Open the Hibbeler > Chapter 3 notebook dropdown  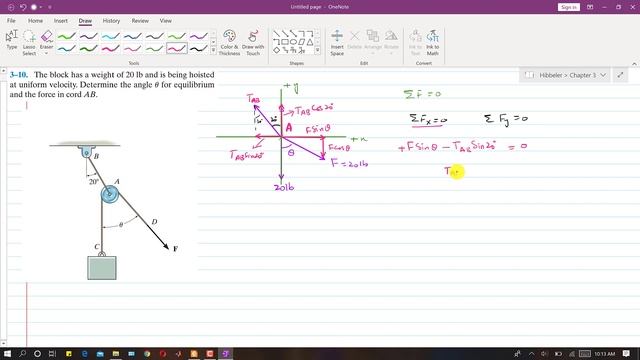[565, 75]
